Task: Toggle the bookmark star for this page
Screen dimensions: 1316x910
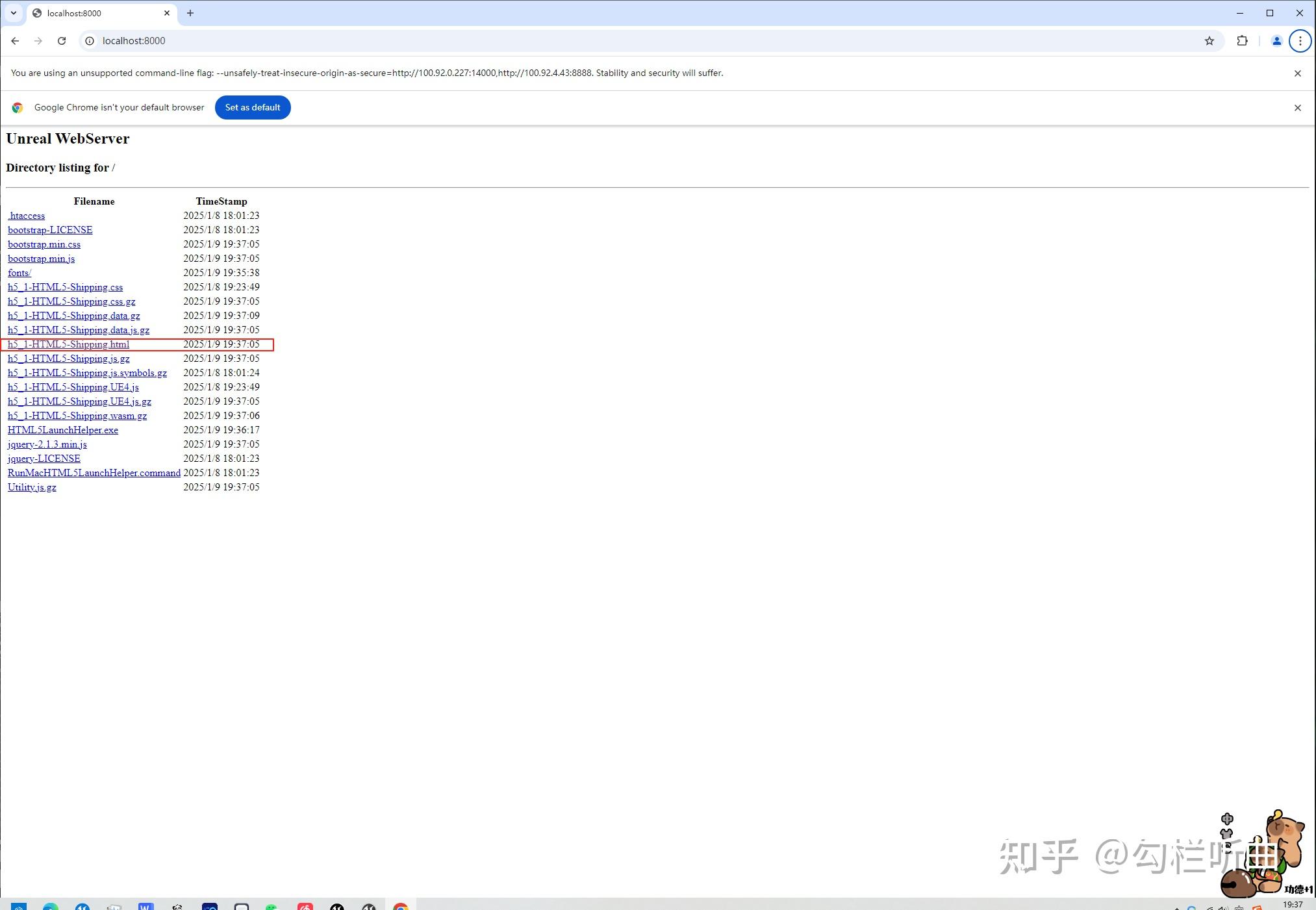Action: [1209, 40]
